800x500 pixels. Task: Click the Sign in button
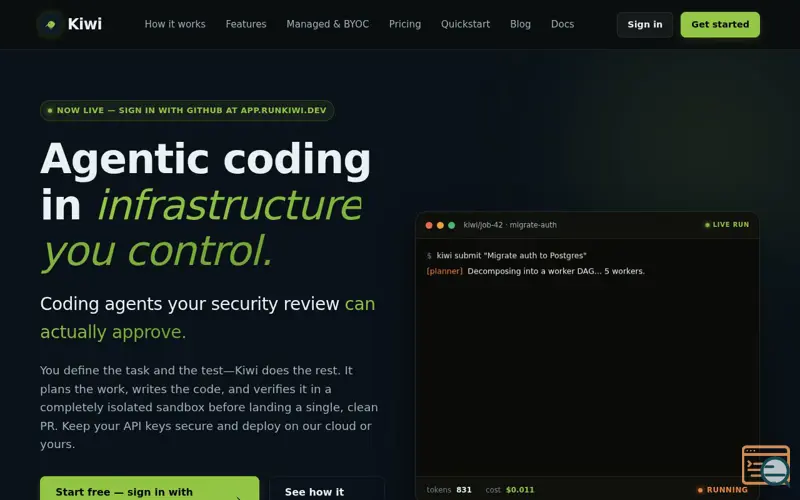(645, 24)
